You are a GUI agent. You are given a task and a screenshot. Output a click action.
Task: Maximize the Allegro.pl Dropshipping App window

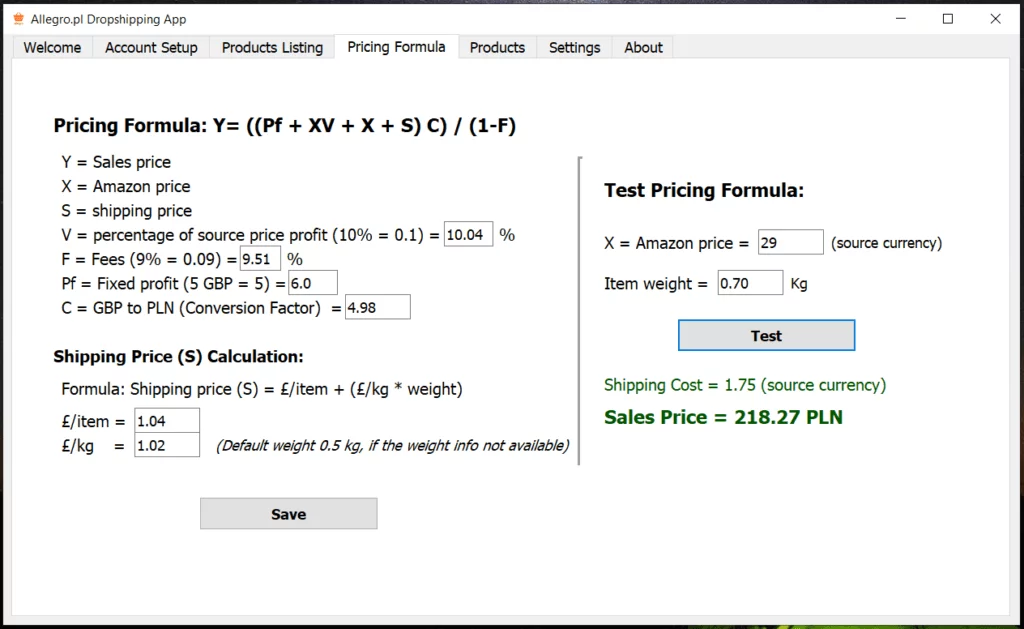[x=948, y=19]
